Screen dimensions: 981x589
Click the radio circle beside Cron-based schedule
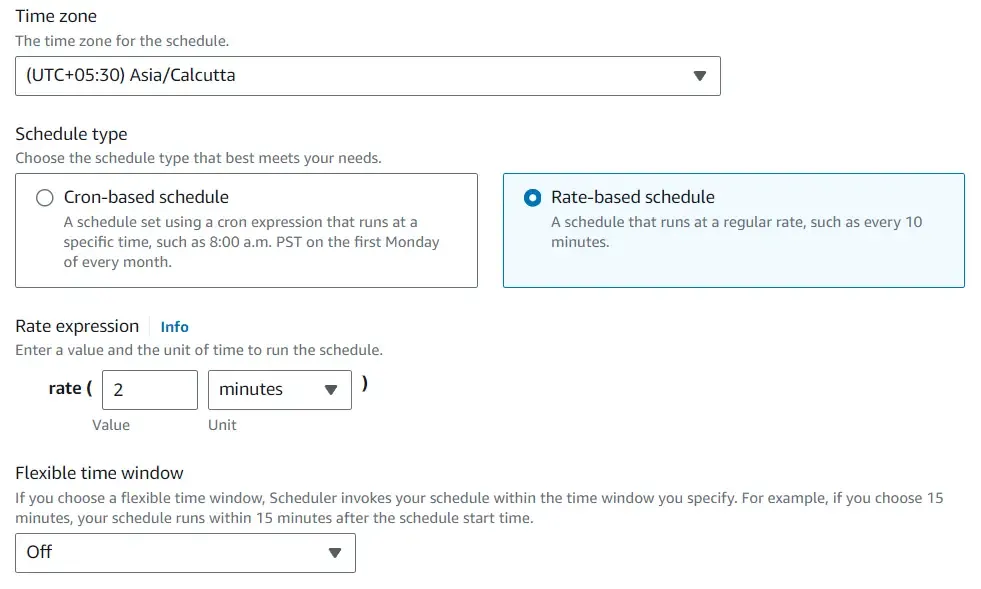43,197
